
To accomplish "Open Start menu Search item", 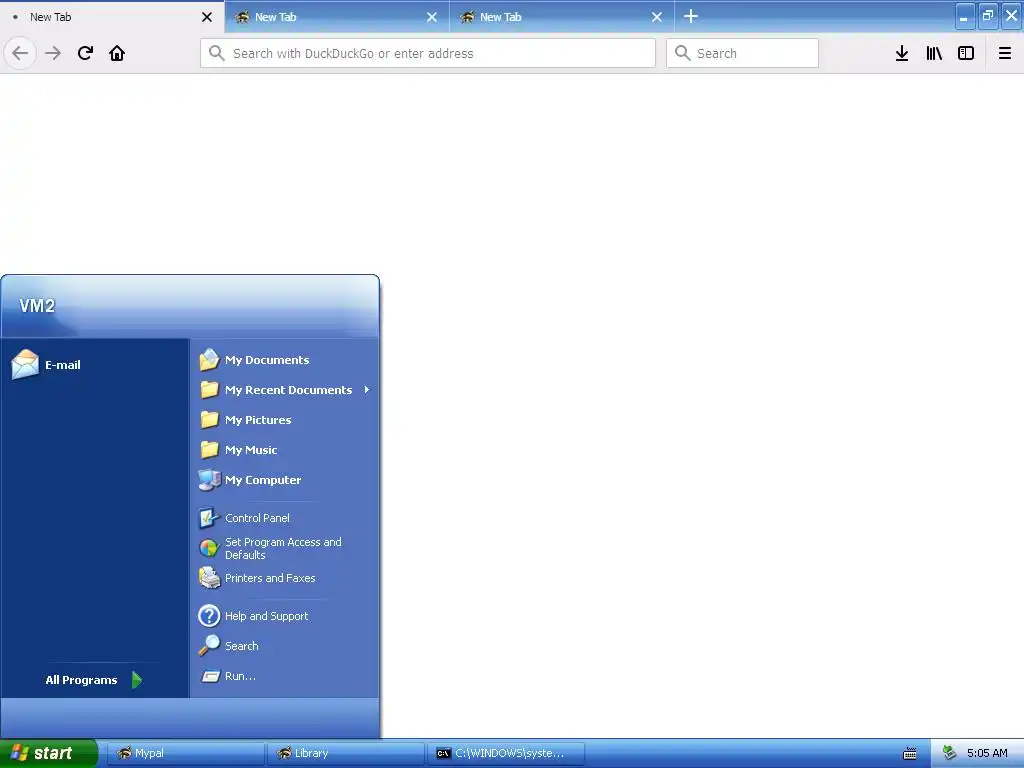I will pos(286,646).
